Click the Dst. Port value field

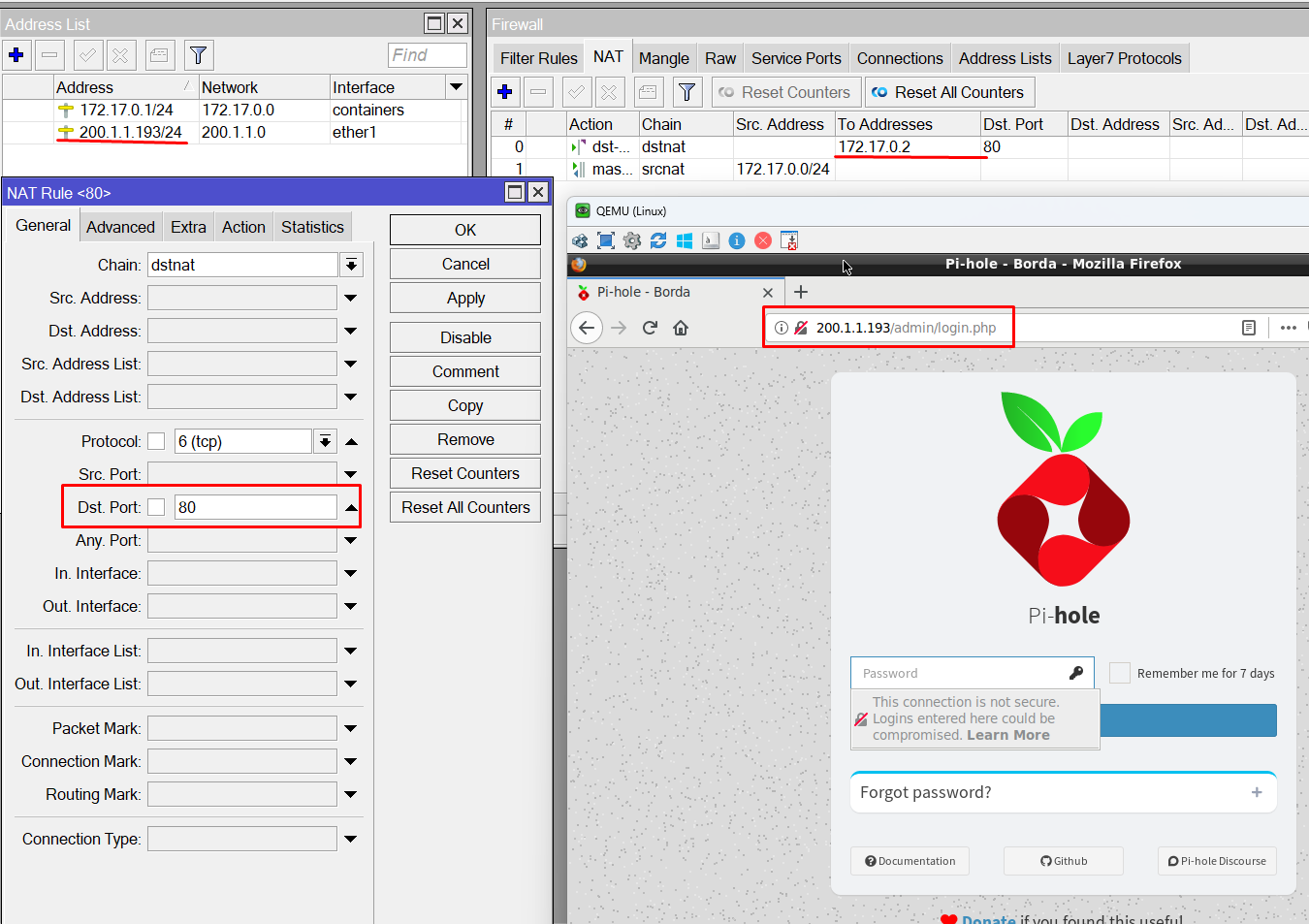point(256,507)
